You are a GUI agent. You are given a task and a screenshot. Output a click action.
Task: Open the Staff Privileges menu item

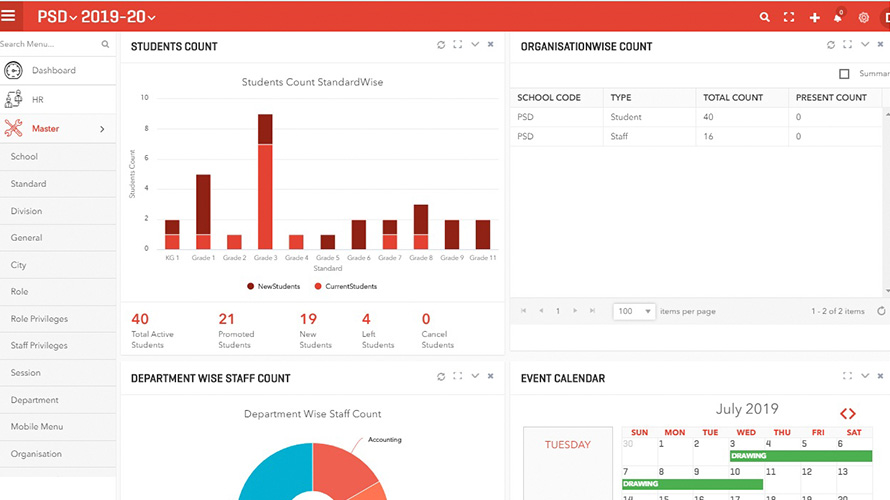pyautogui.click(x=58, y=346)
